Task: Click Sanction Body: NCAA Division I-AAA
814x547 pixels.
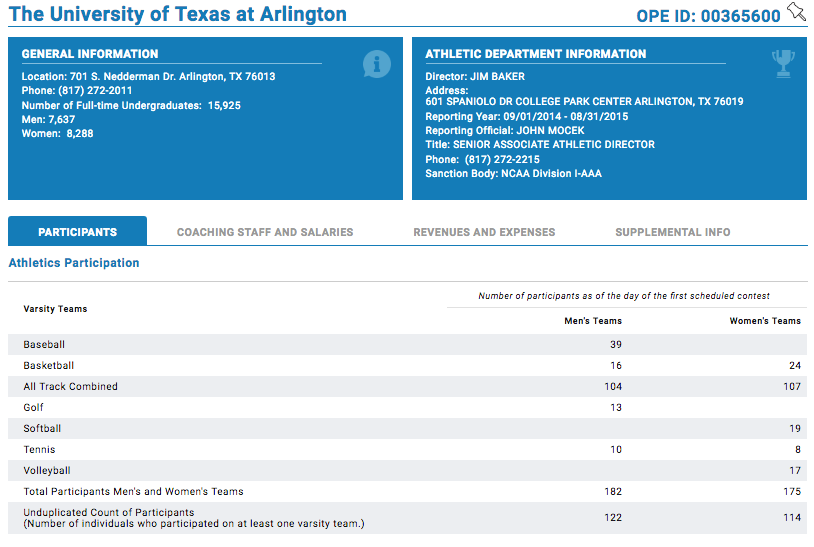Action: tap(513, 173)
